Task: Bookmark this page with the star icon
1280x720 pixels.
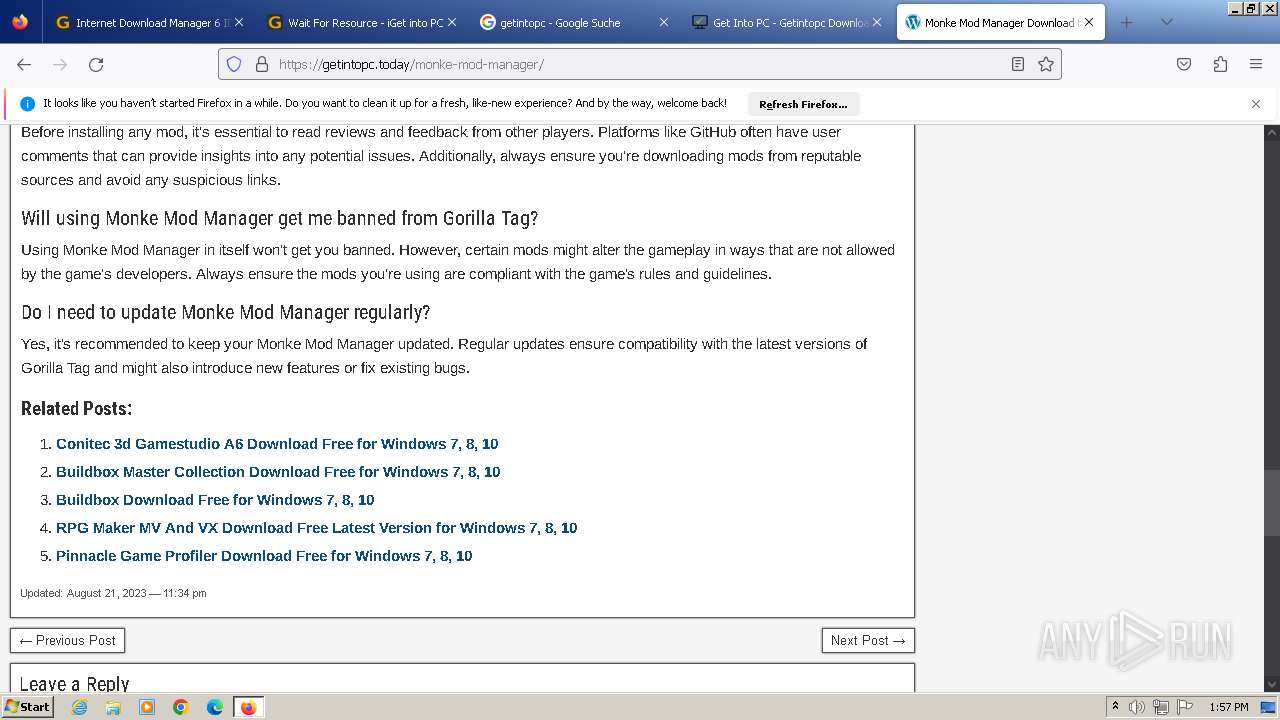Action: click(1046, 64)
